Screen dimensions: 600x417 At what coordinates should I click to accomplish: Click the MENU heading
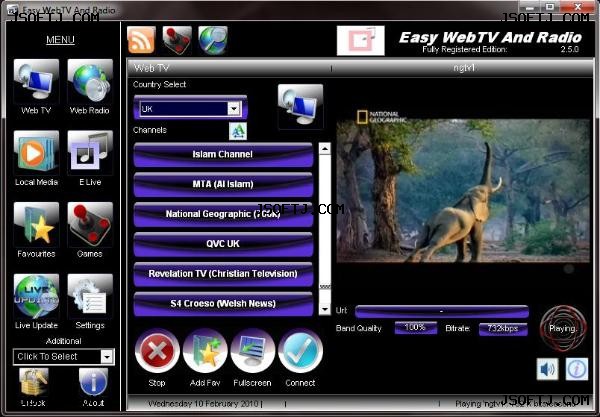60,40
